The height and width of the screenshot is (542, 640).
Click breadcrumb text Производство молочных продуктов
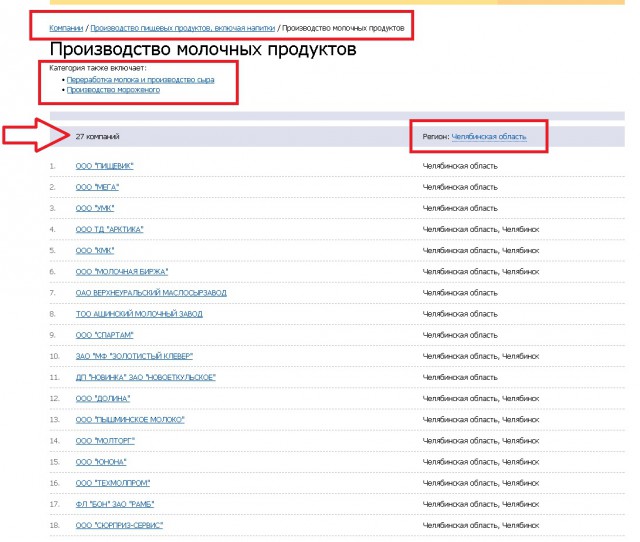(x=343, y=28)
